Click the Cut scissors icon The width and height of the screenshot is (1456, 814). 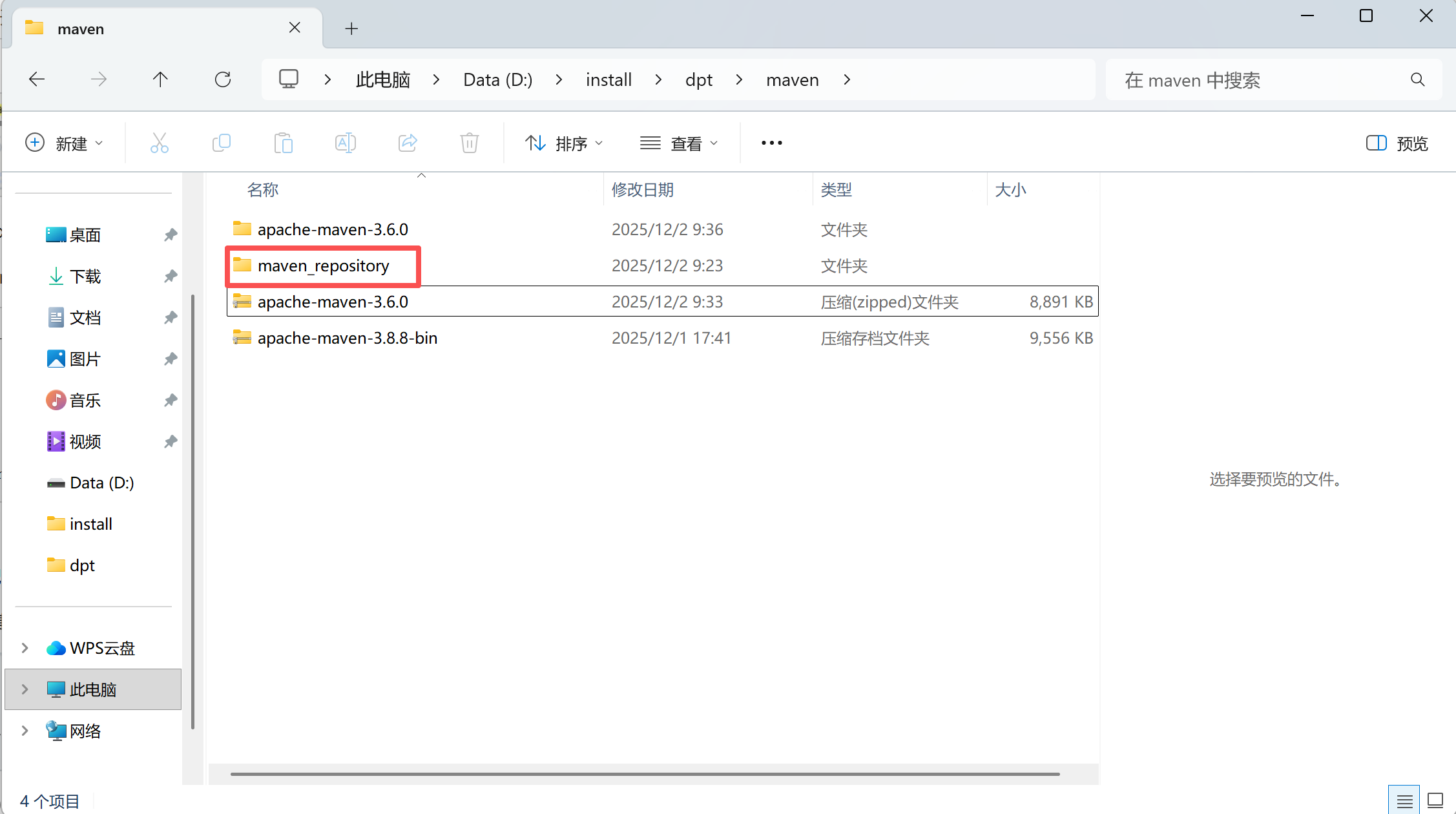click(159, 143)
